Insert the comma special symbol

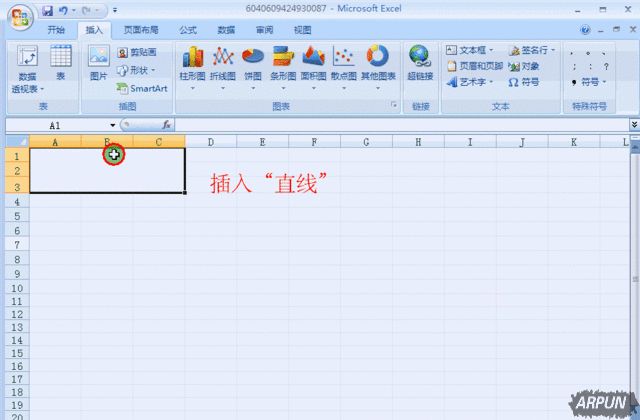click(x=571, y=53)
